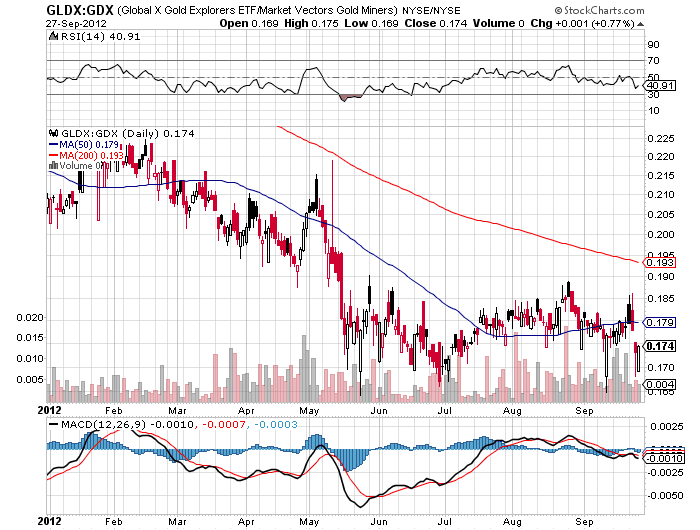
Task: Click the MACD(12,26,9) legend label
Action: (x=105, y=424)
